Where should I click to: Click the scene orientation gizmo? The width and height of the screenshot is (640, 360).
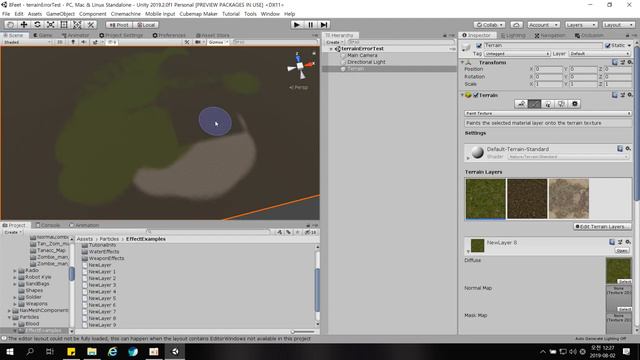tap(300, 66)
